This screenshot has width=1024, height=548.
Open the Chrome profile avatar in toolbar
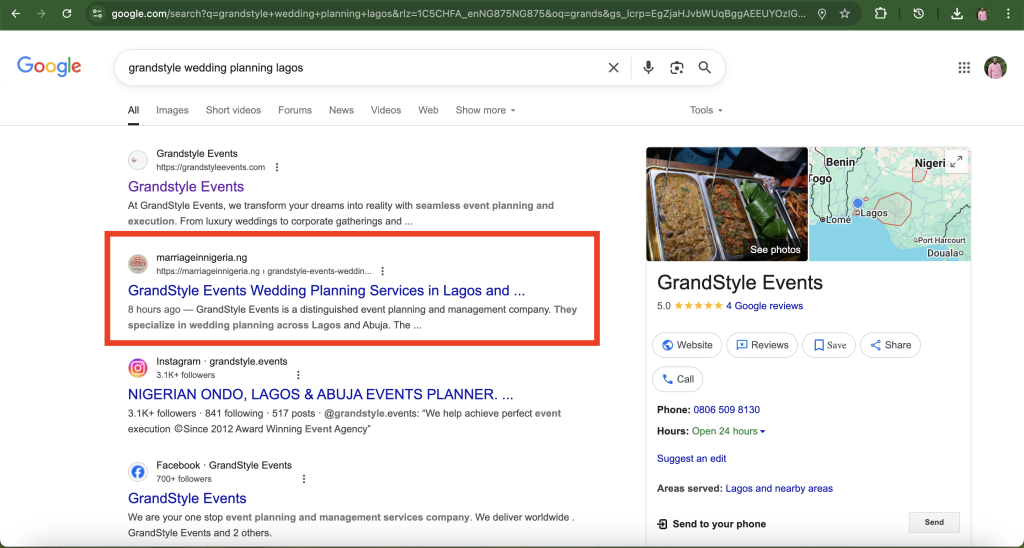983,14
